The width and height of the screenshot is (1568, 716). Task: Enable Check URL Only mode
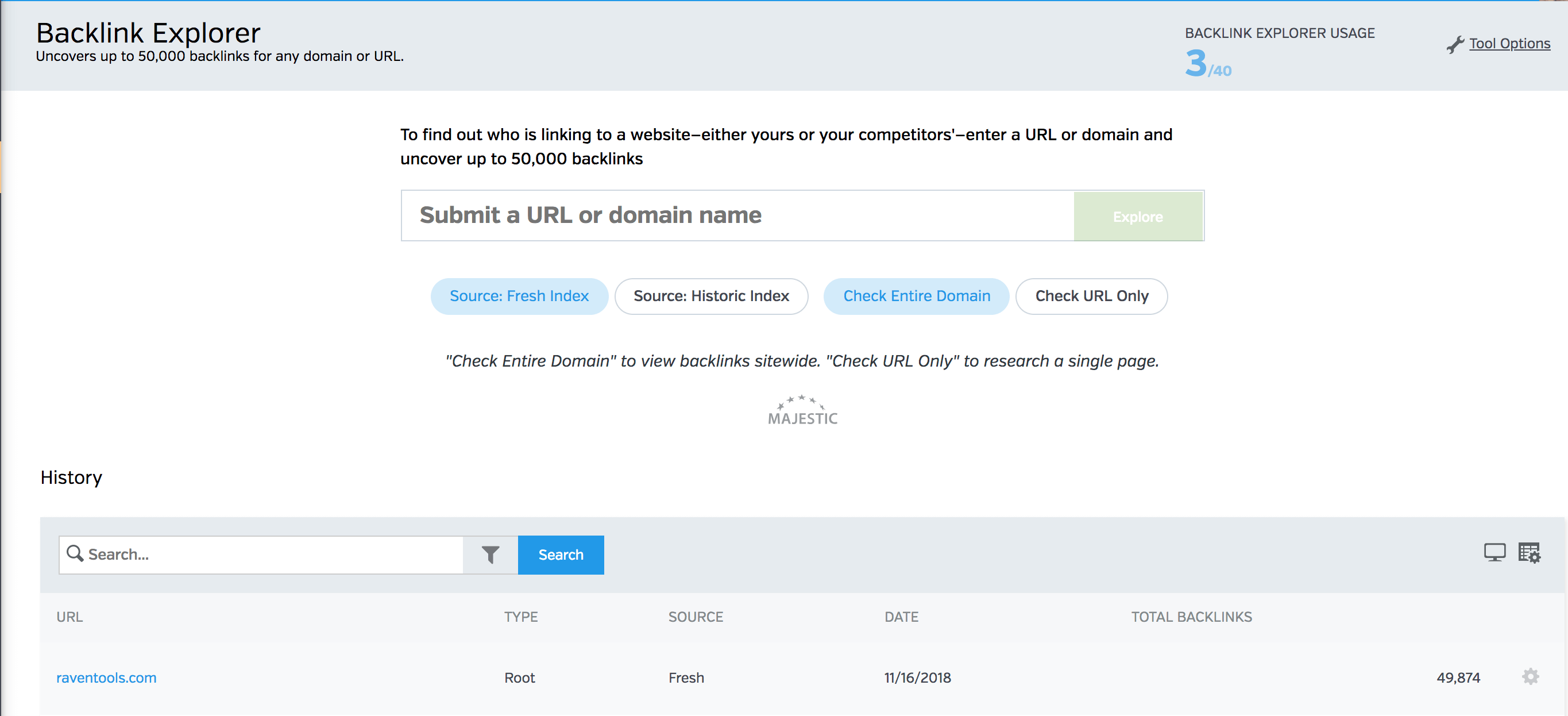[x=1091, y=296]
